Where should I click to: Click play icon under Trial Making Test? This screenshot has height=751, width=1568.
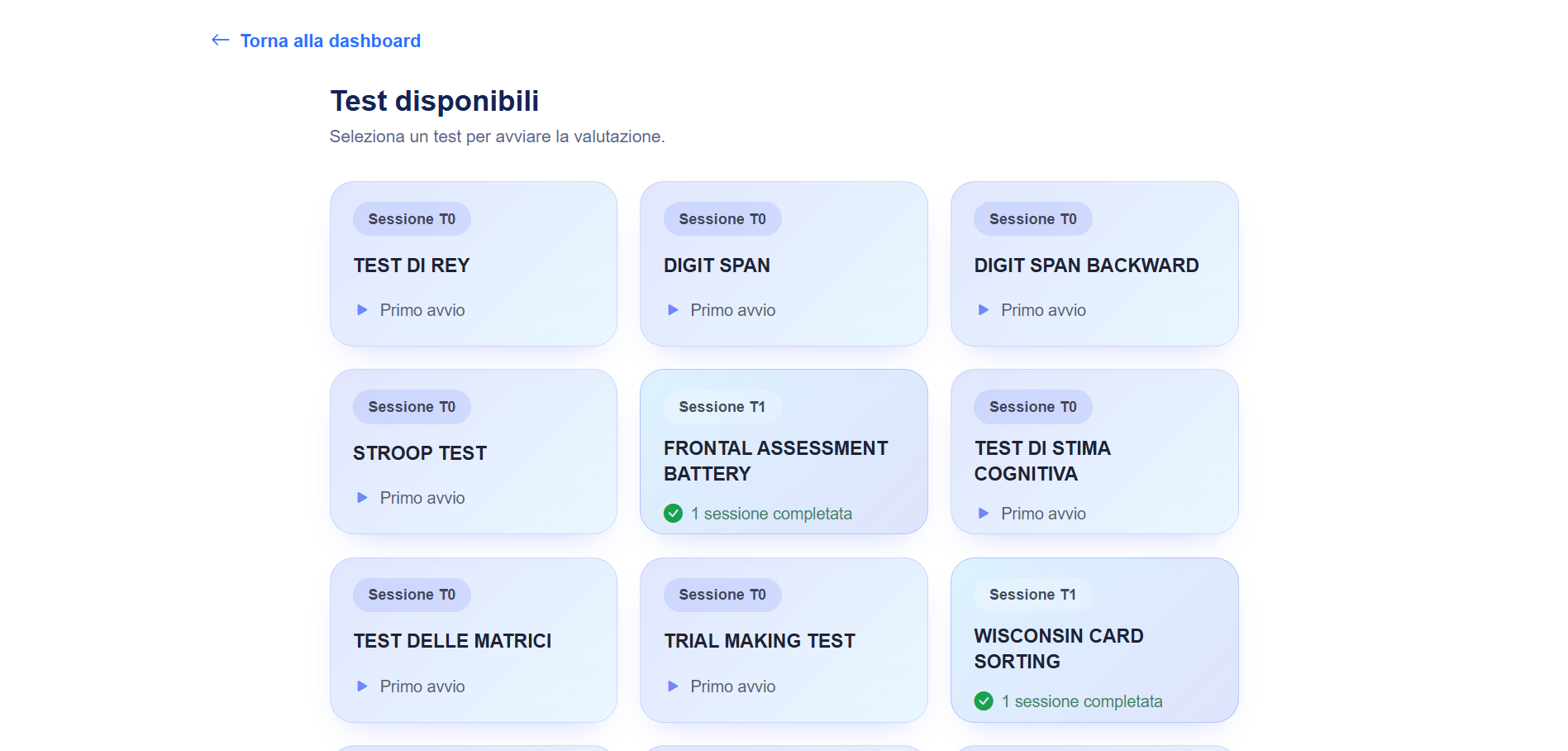(x=673, y=686)
